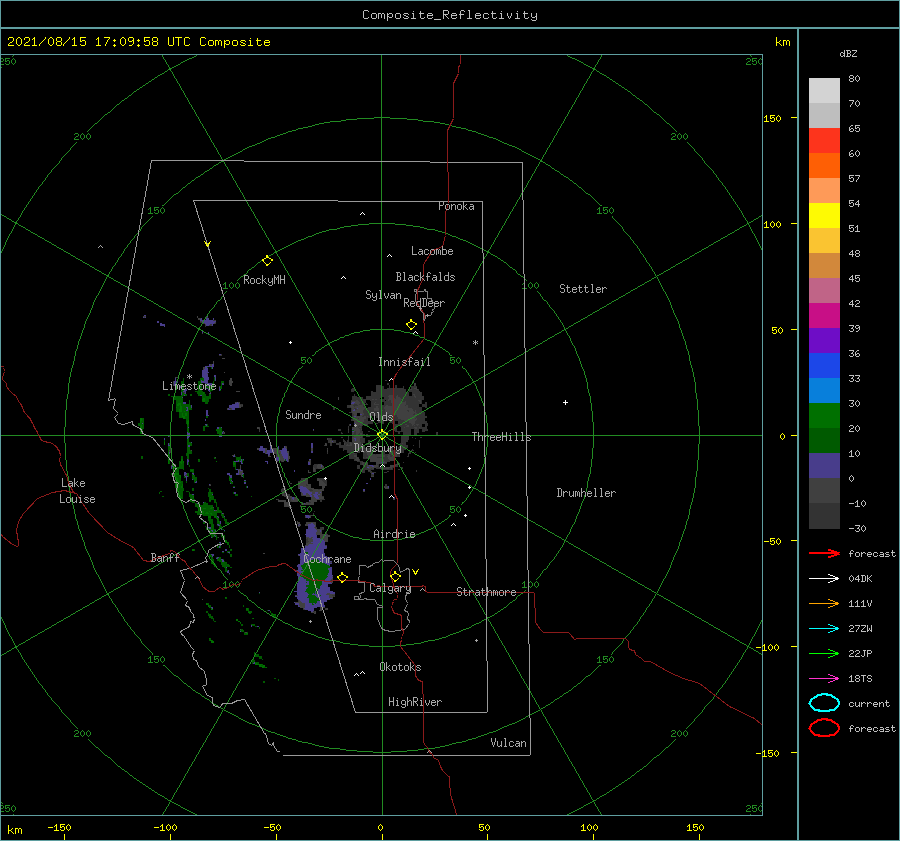Click the red forecast ellipse legend icon
The height and width of the screenshot is (841, 900).
[824, 728]
